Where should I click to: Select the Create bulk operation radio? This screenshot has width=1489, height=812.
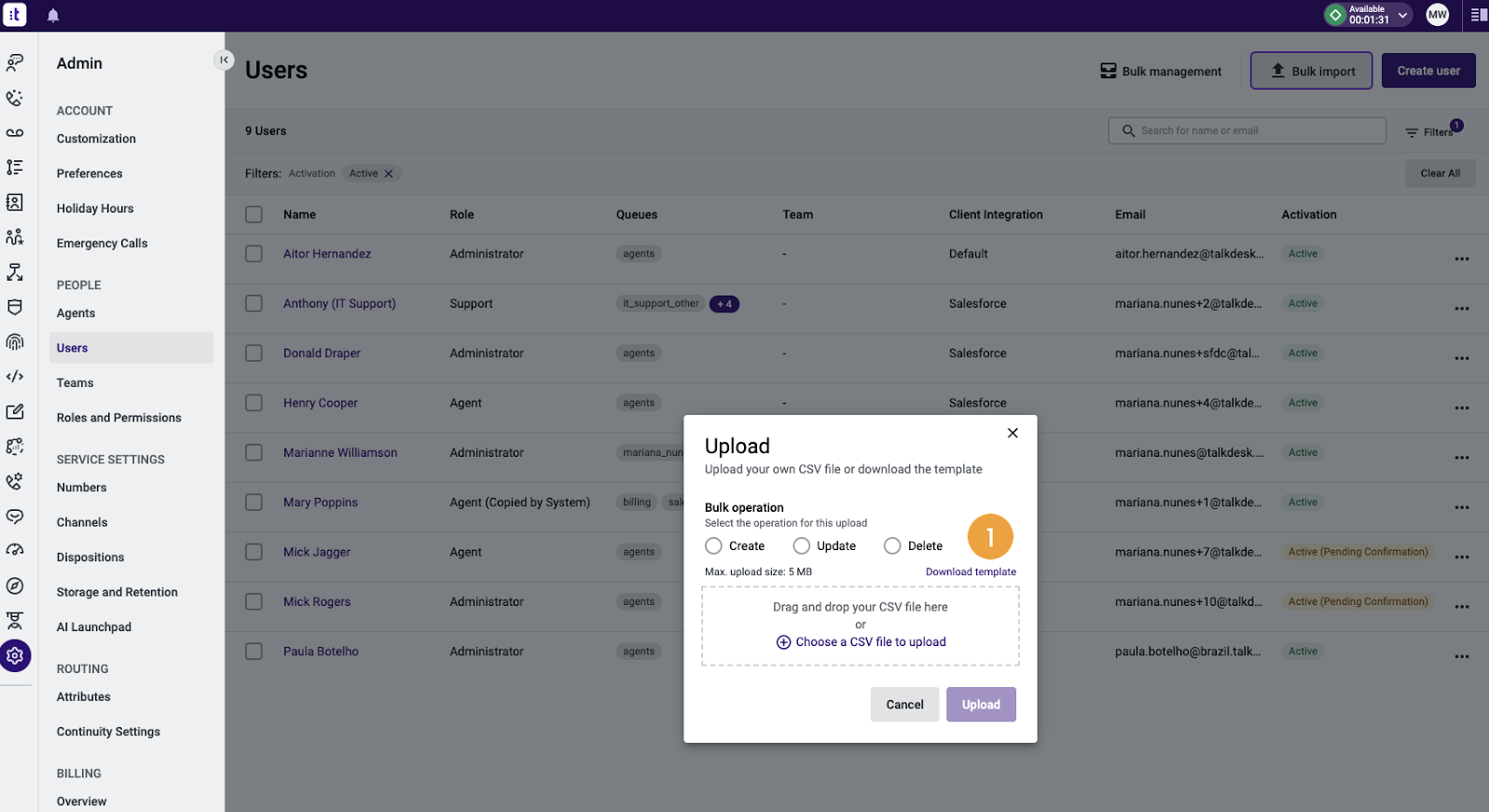pyautogui.click(x=713, y=545)
